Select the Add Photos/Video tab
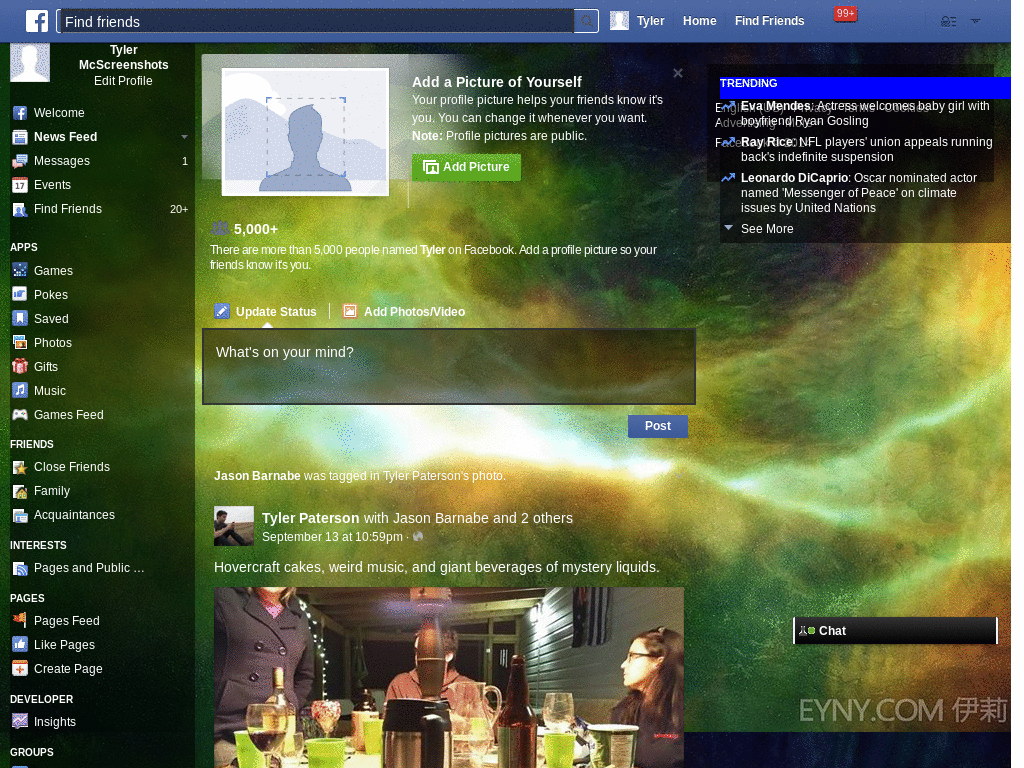Screen dimensions: 1024x768 coord(404,312)
